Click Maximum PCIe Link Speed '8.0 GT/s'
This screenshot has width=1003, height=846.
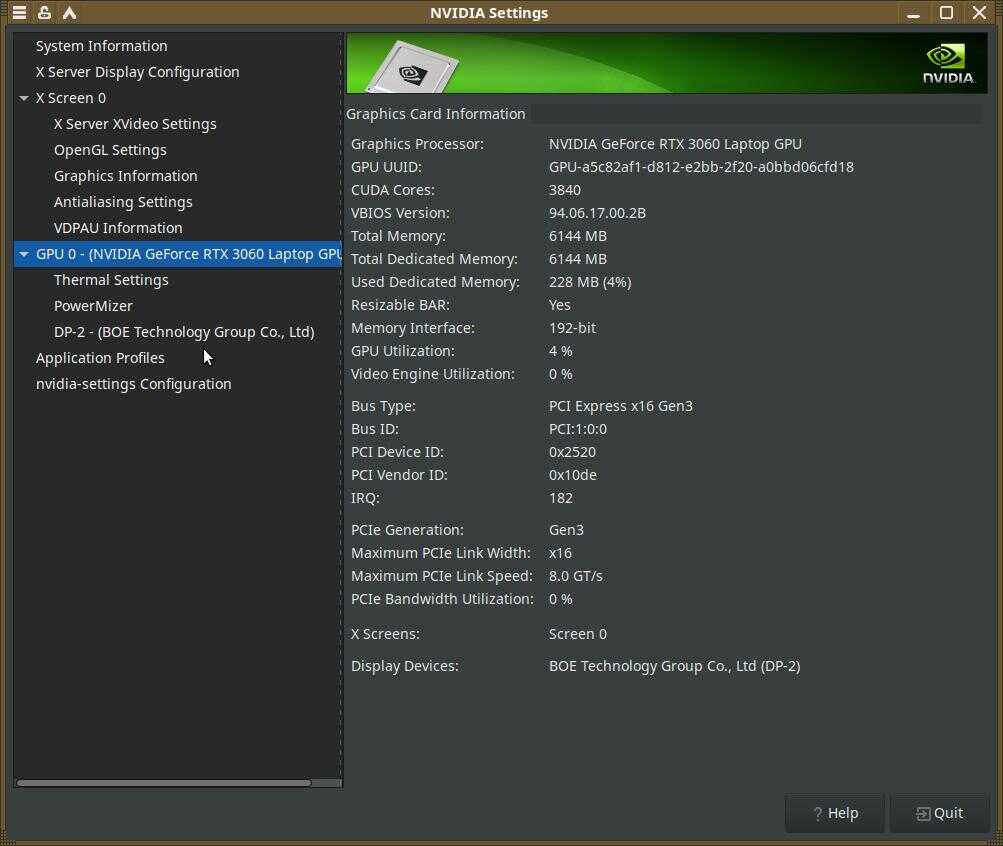(576, 577)
